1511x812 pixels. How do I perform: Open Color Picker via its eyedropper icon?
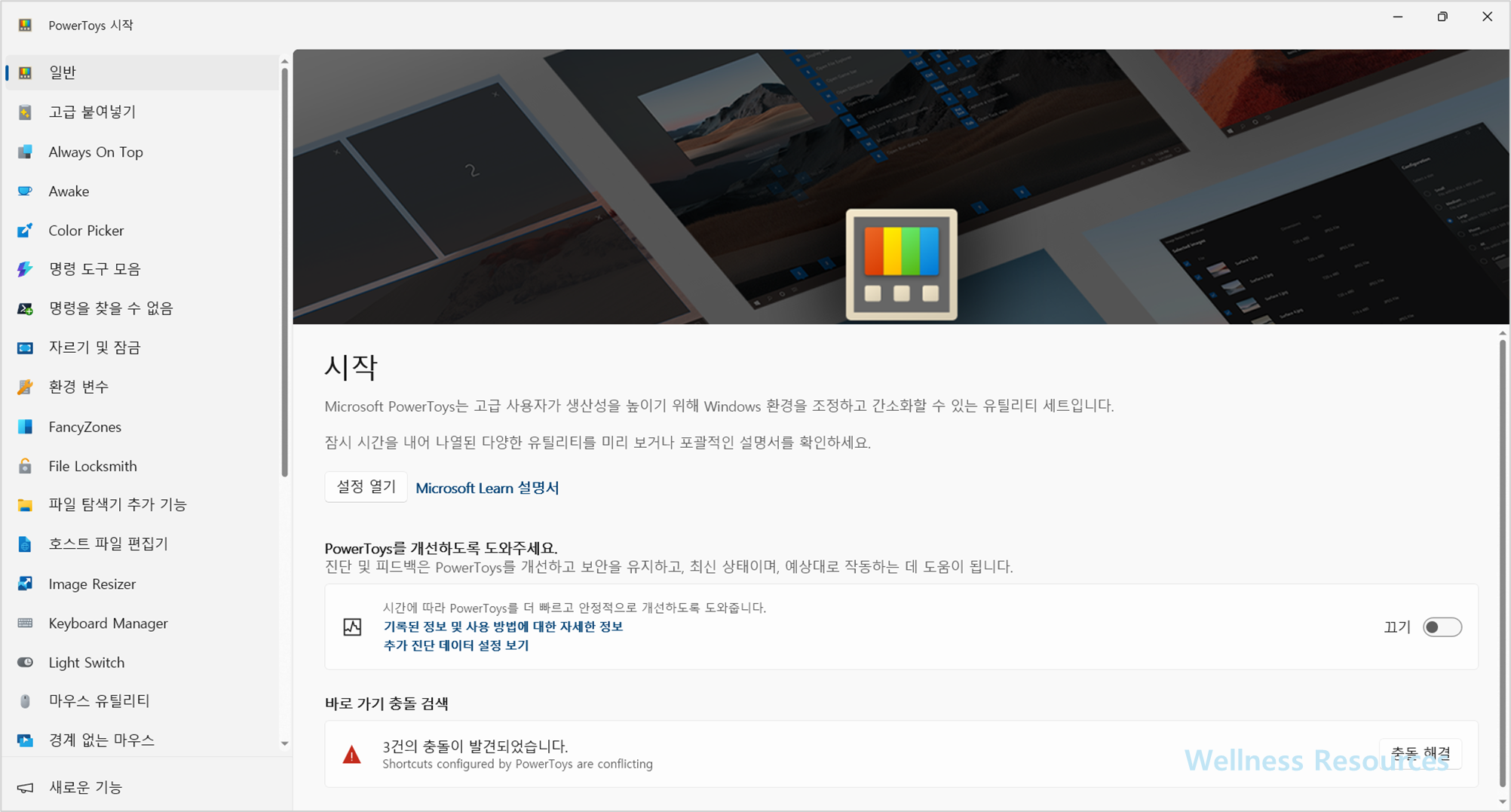pyautogui.click(x=25, y=230)
